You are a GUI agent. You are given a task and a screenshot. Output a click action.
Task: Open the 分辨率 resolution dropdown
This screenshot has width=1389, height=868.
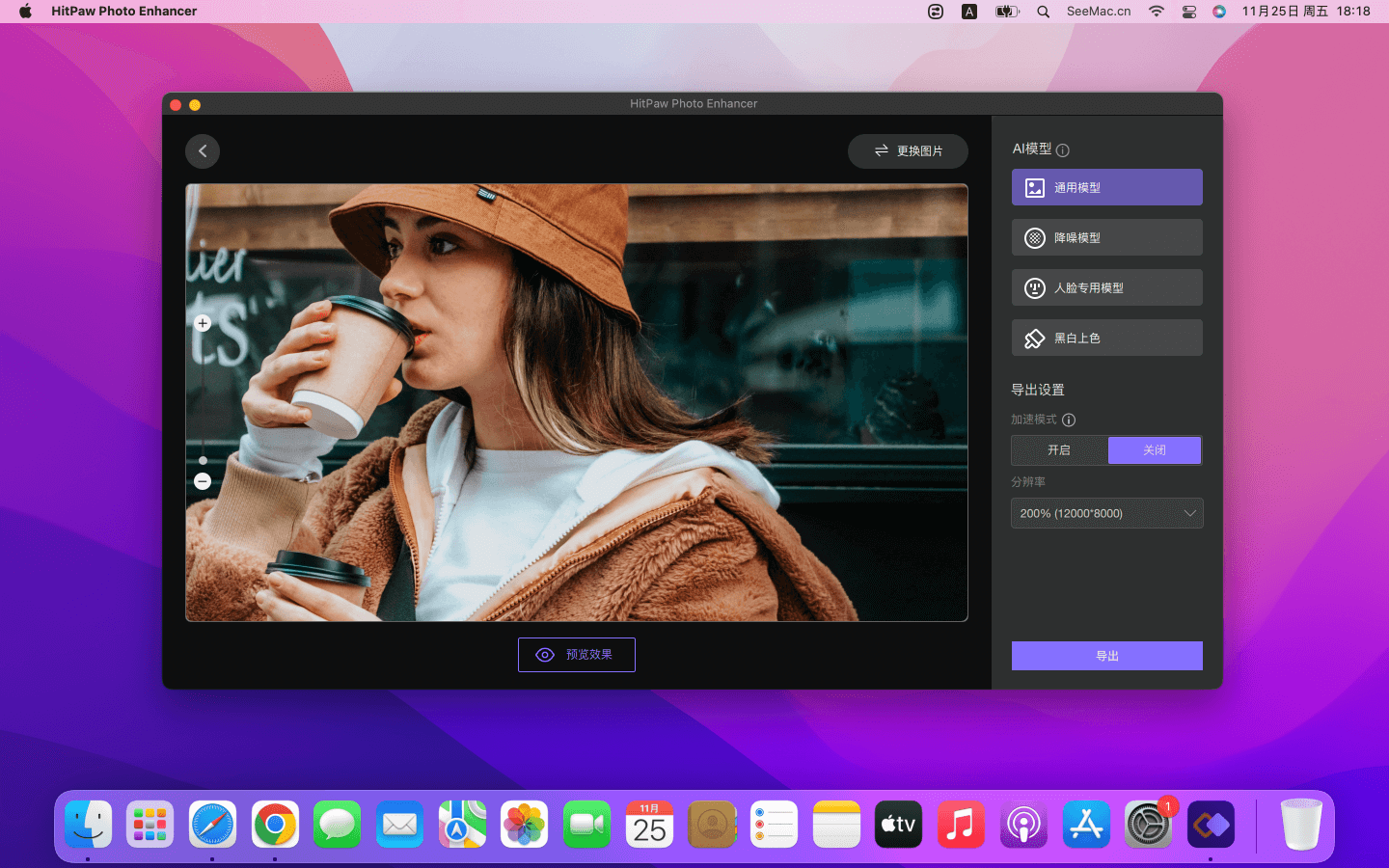coord(1106,514)
